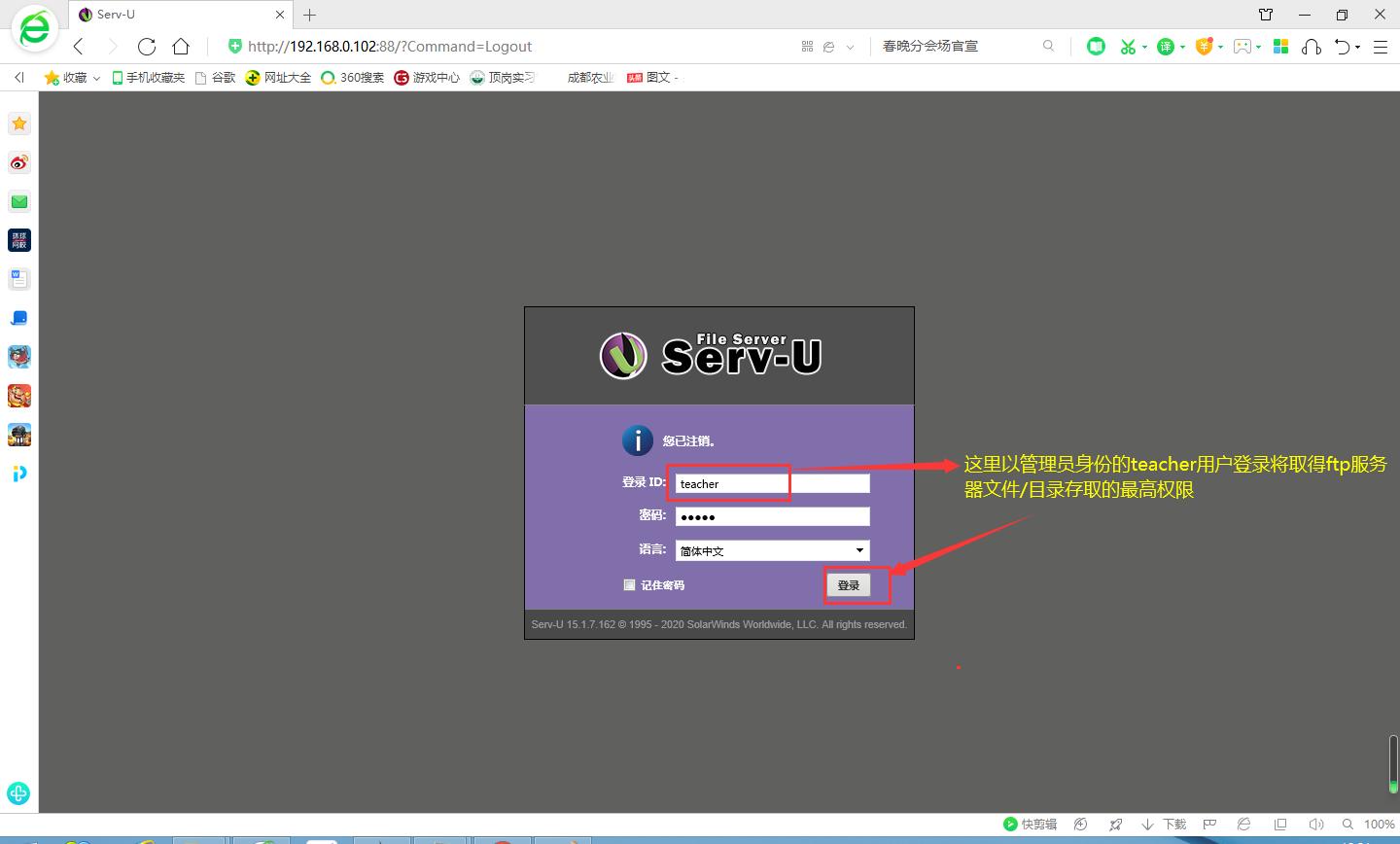
Task: Reload the page with the refresh icon
Action: pyautogui.click(x=147, y=47)
